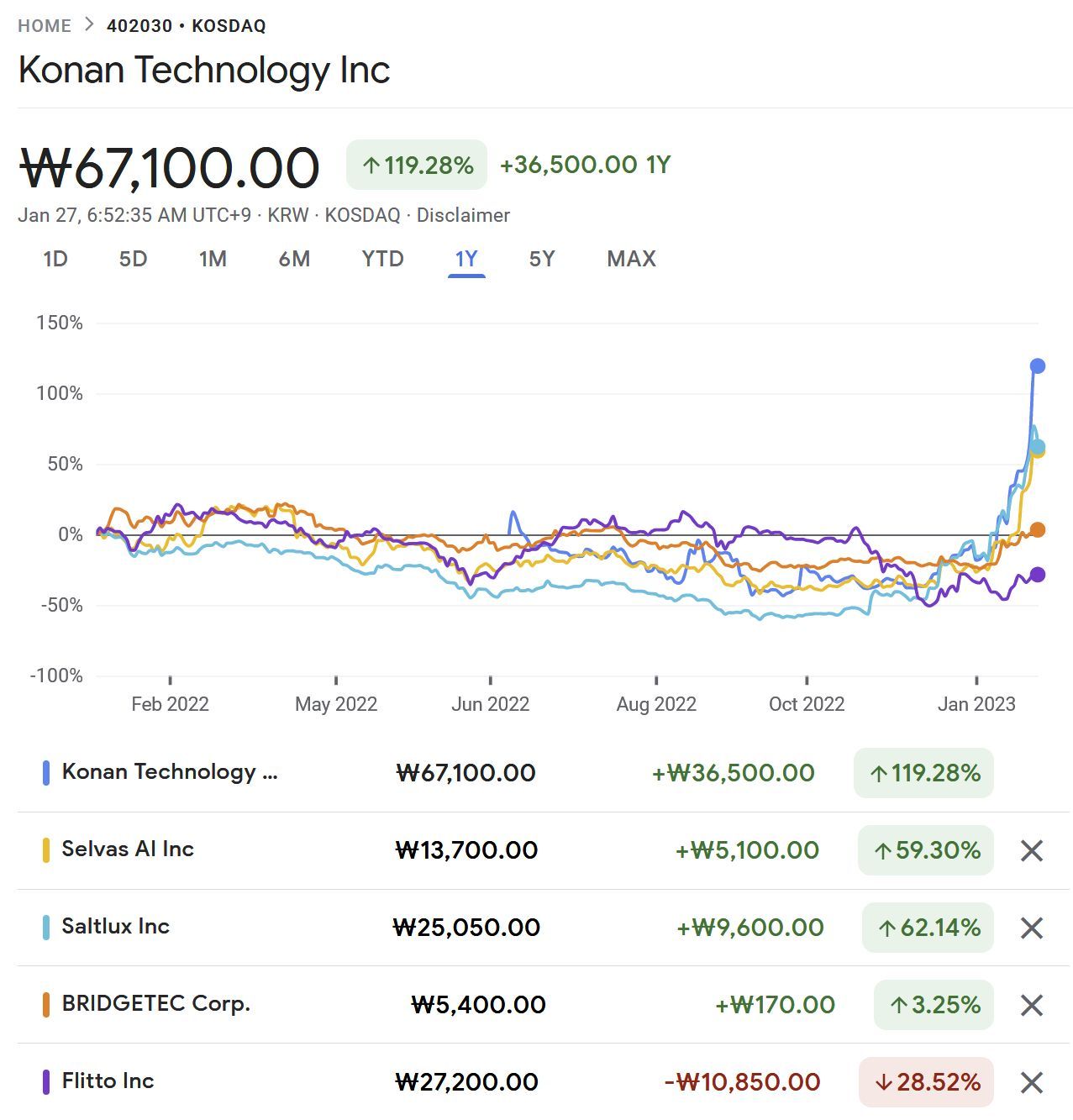
Task: Click the purple Flitto chart endpoint dot
Action: pyautogui.click(x=1037, y=575)
